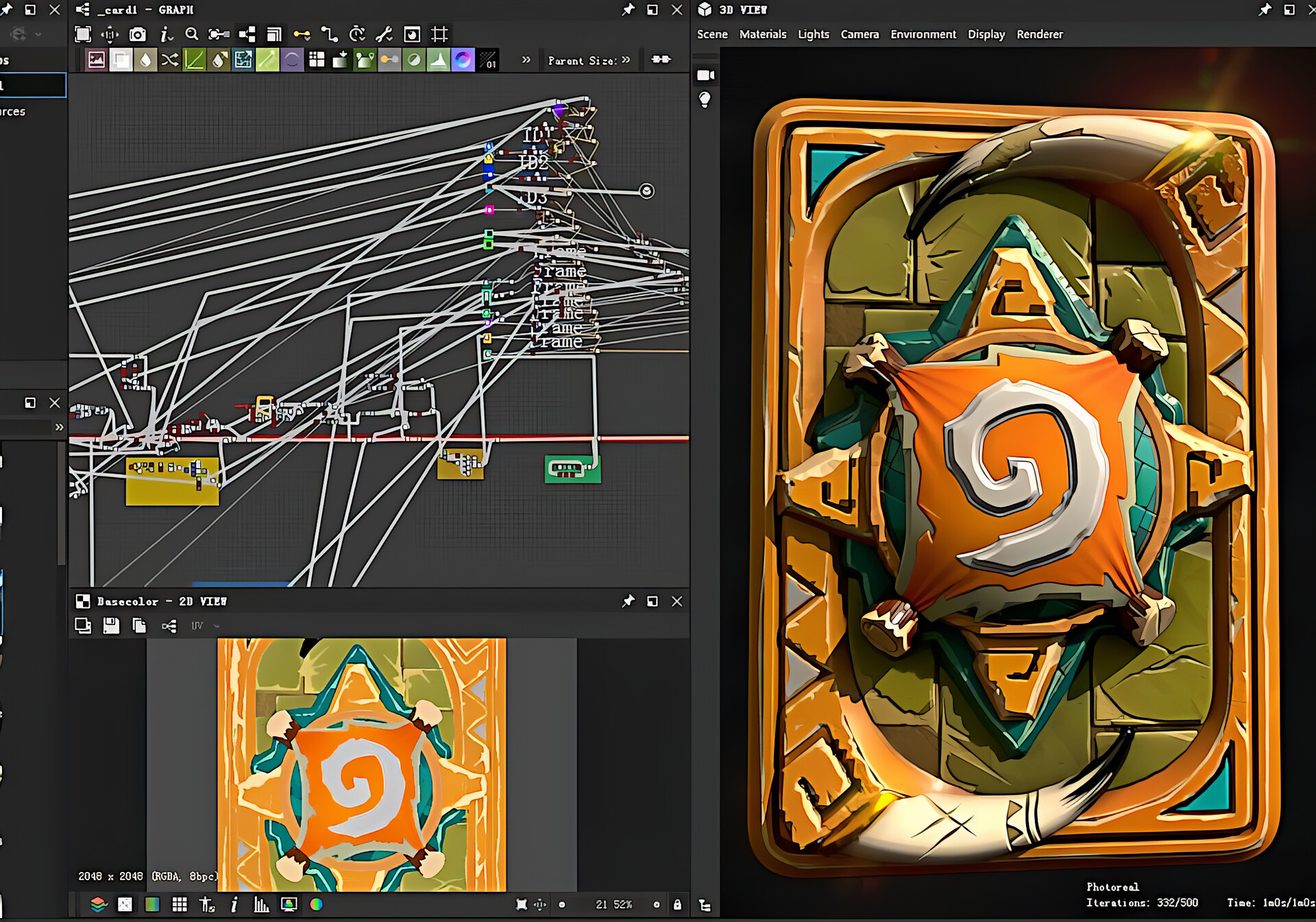Open the Materials menu in 3D view

763,34
